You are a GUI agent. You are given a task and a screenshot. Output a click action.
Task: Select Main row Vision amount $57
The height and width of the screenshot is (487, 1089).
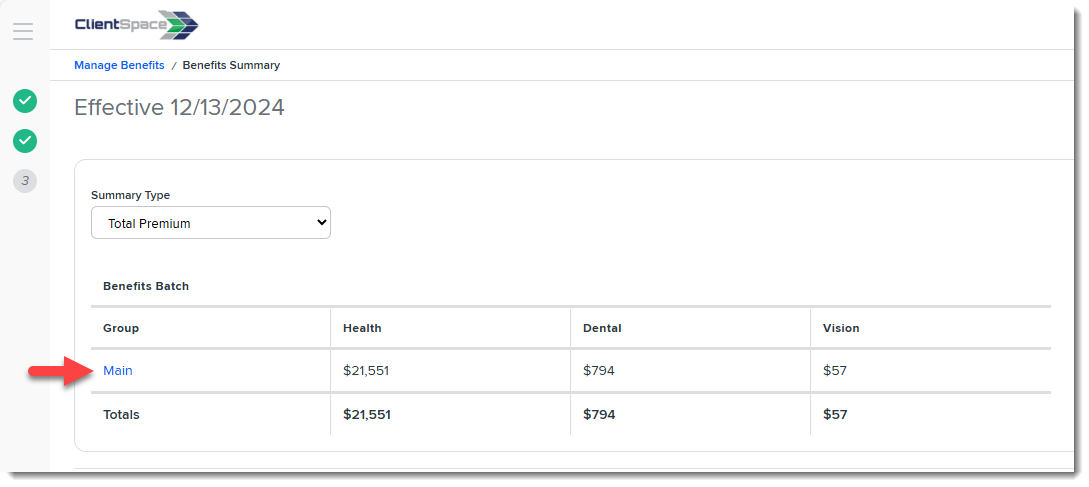pyautogui.click(x=835, y=370)
